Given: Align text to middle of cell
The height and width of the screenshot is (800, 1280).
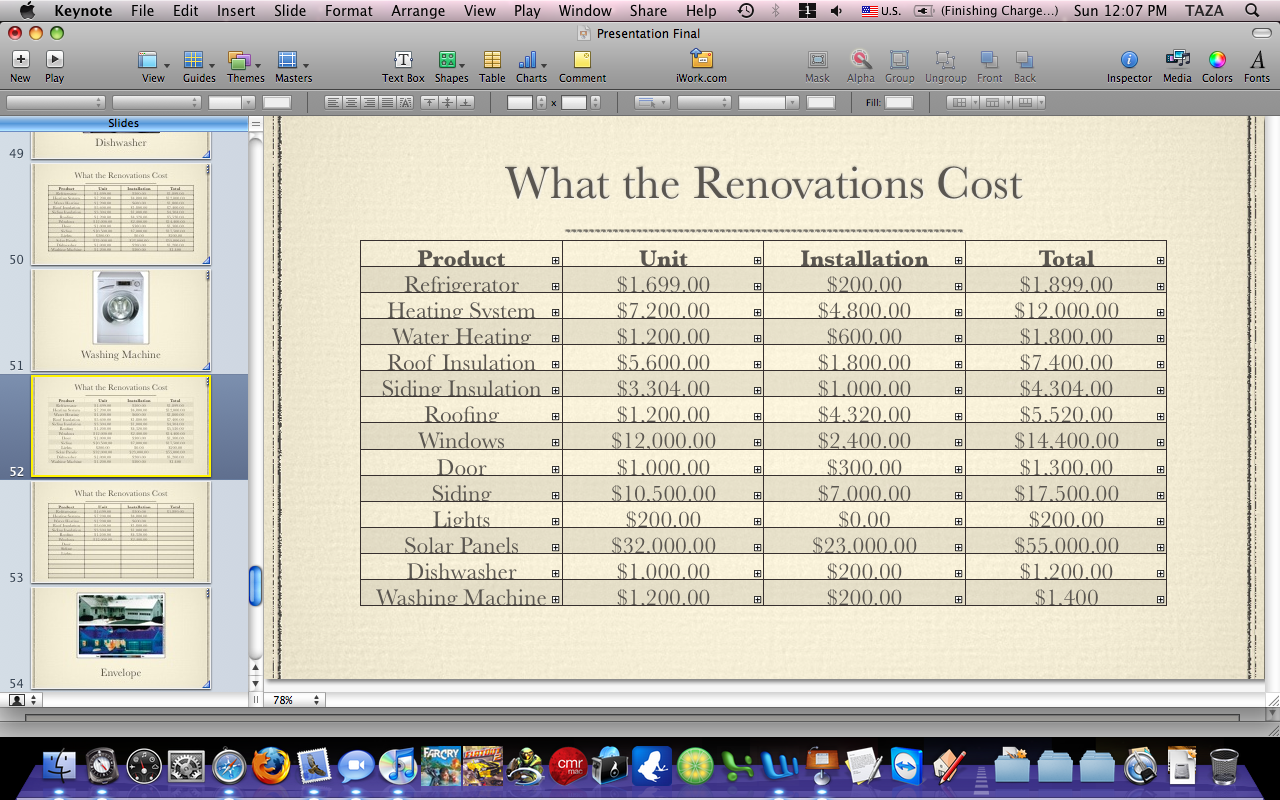Looking at the screenshot, I should click(x=447, y=102).
